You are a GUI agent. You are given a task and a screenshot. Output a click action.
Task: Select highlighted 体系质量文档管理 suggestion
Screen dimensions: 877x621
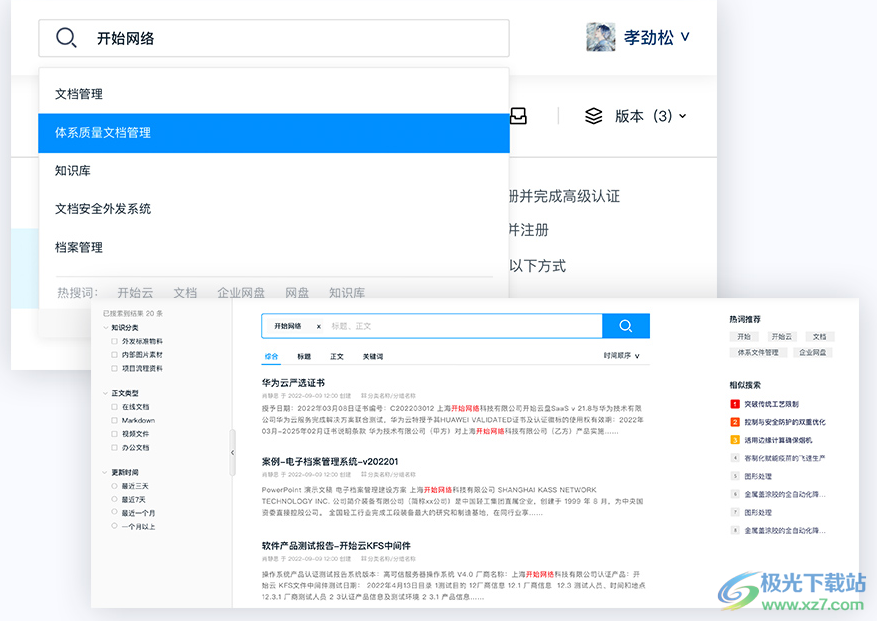tap(274, 133)
